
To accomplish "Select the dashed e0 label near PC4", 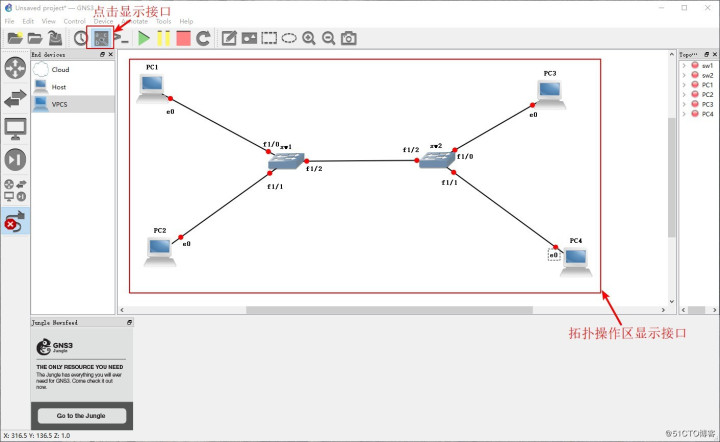I will (554, 255).
